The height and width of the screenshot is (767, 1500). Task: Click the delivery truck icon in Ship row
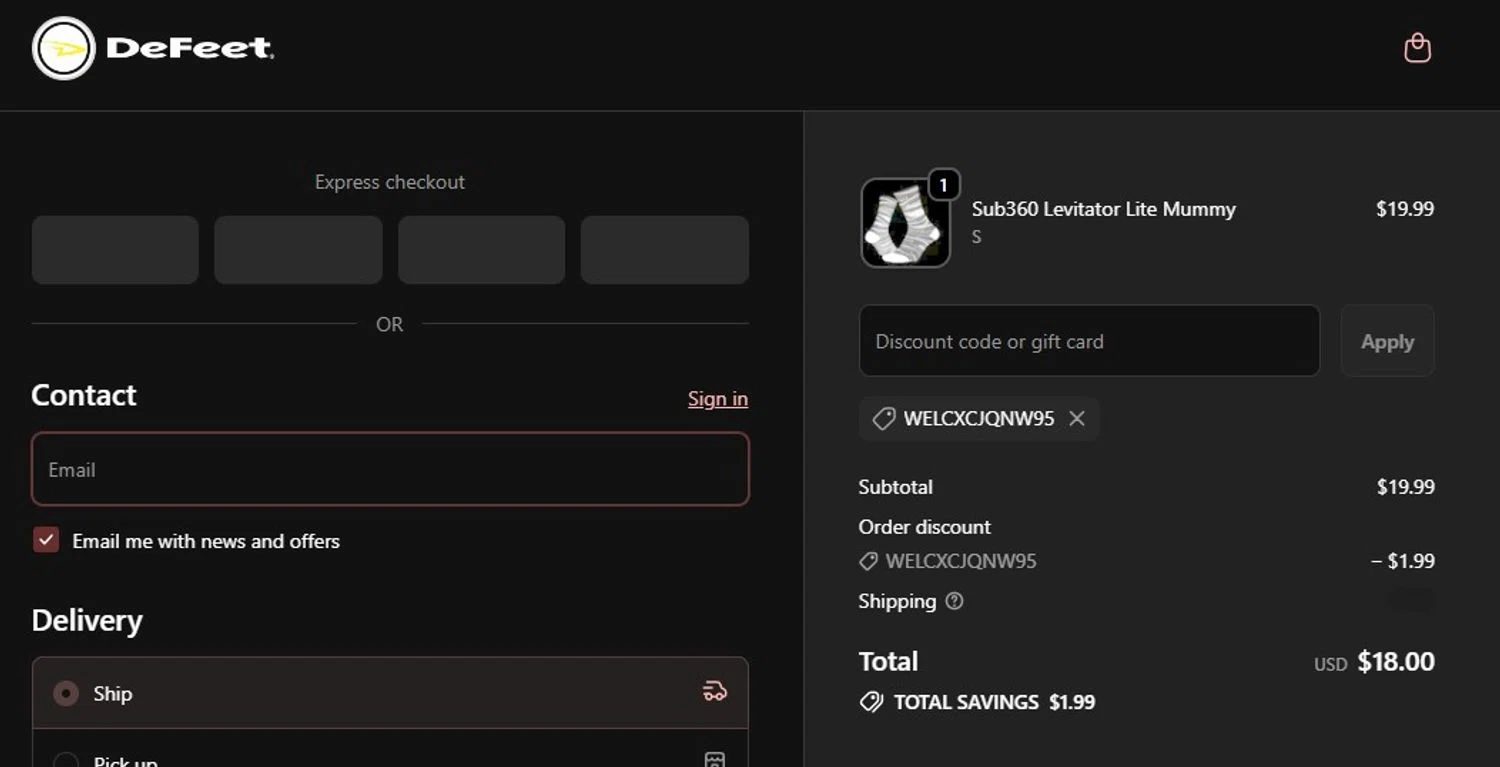click(x=714, y=692)
